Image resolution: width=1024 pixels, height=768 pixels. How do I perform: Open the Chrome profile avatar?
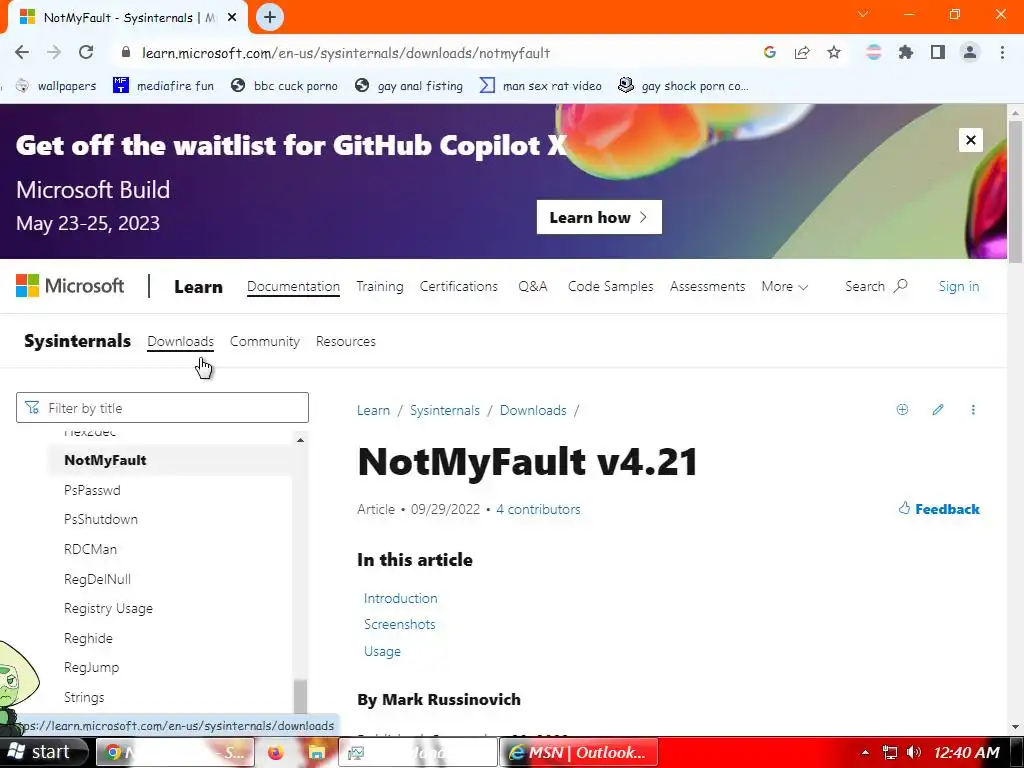(970, 52)
